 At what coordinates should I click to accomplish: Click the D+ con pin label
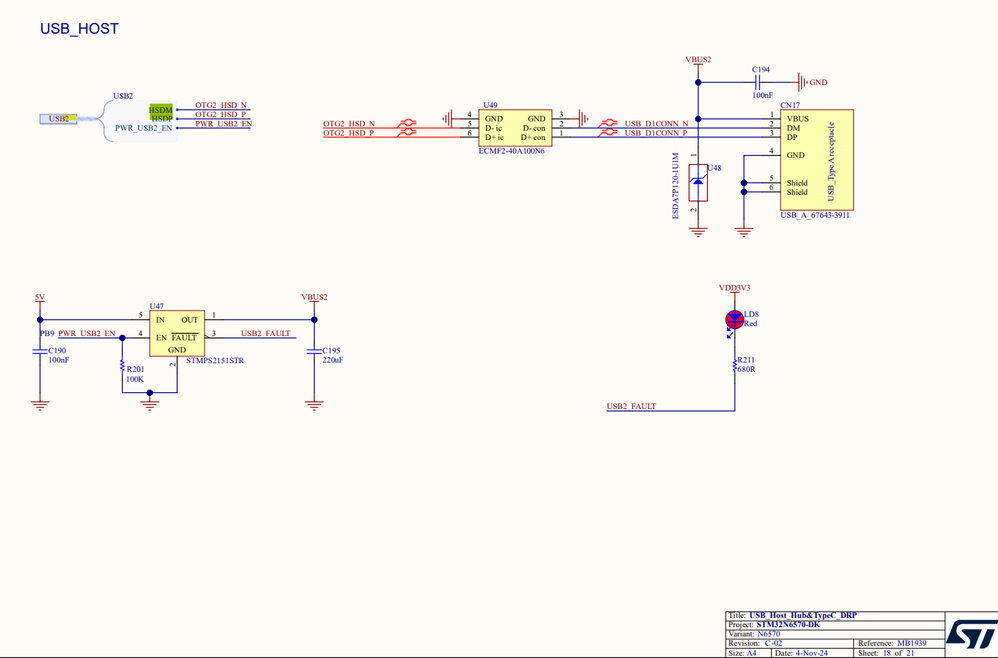[x=533, y=137]
